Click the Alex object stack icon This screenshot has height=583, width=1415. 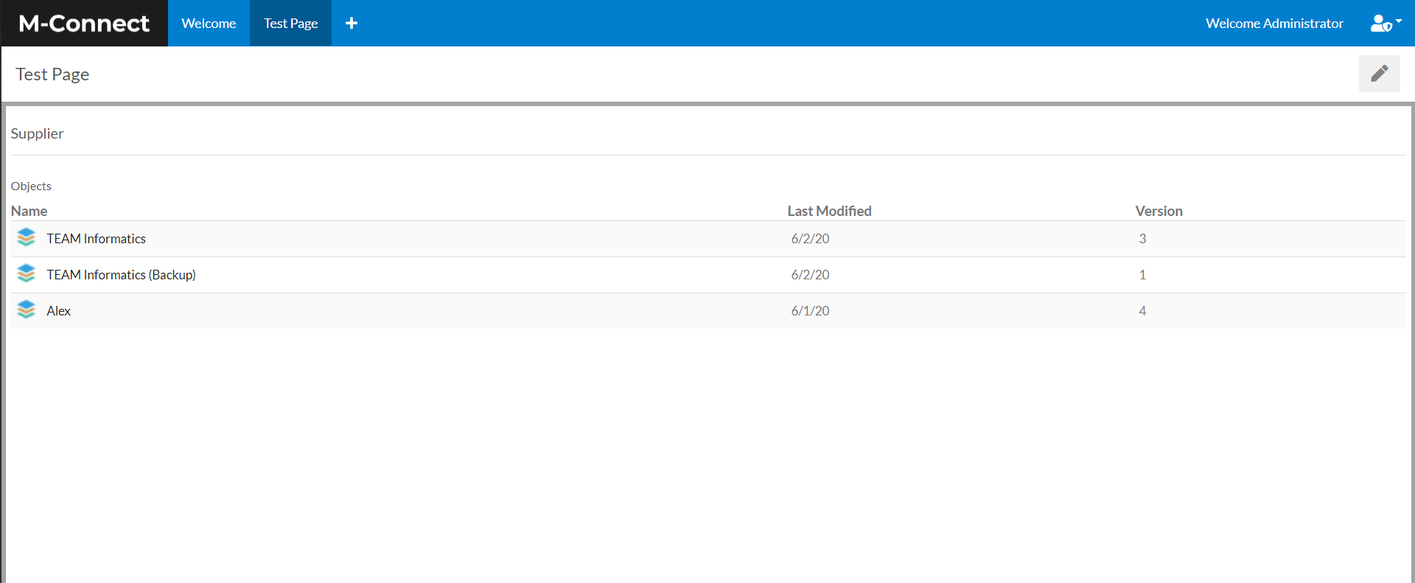click(x=27, y=310)
